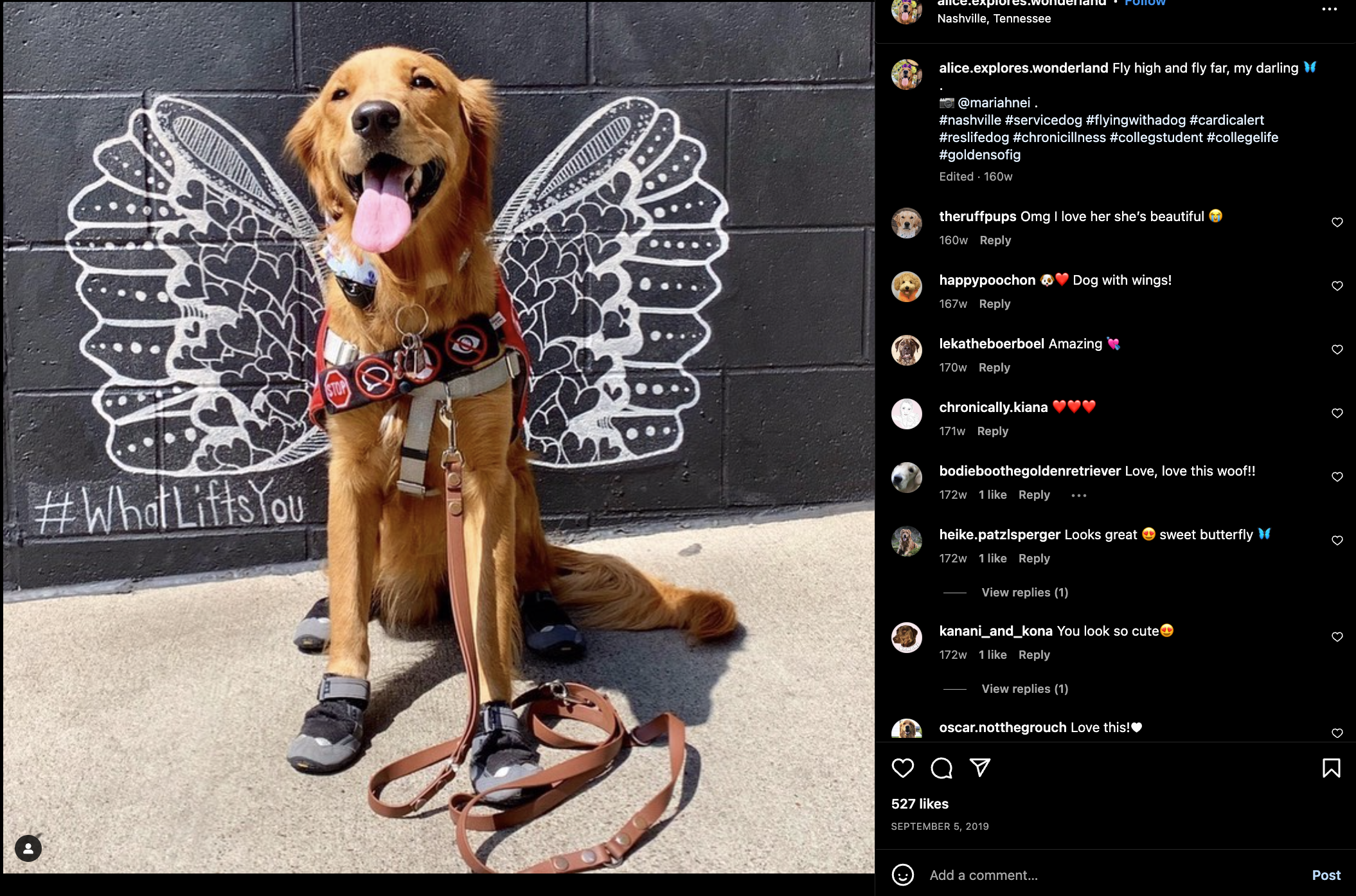This screenshot has width=1356, height=896.
Task: Like happypoochon's comment with the heart
Action: tap(1337, 286)
